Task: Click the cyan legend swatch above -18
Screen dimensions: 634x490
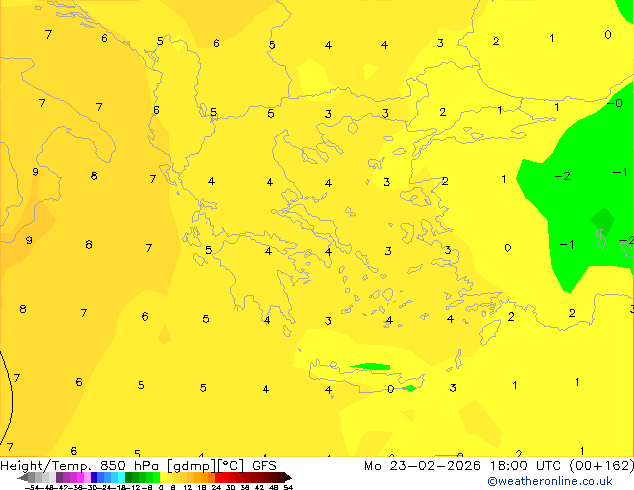Action: pyautogui.click(x=122, y=477)
